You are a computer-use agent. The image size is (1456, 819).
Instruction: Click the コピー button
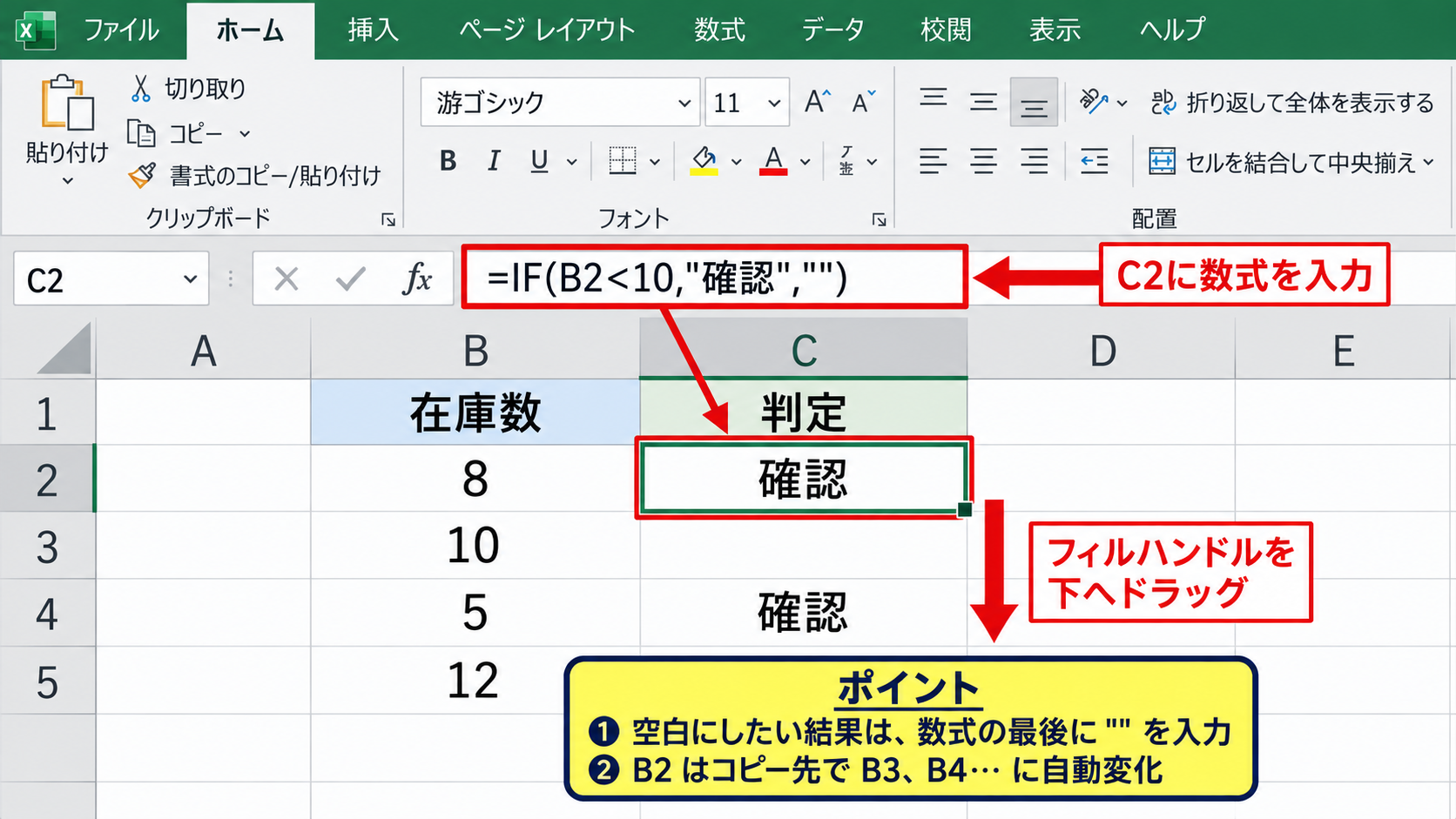(177, 133)
